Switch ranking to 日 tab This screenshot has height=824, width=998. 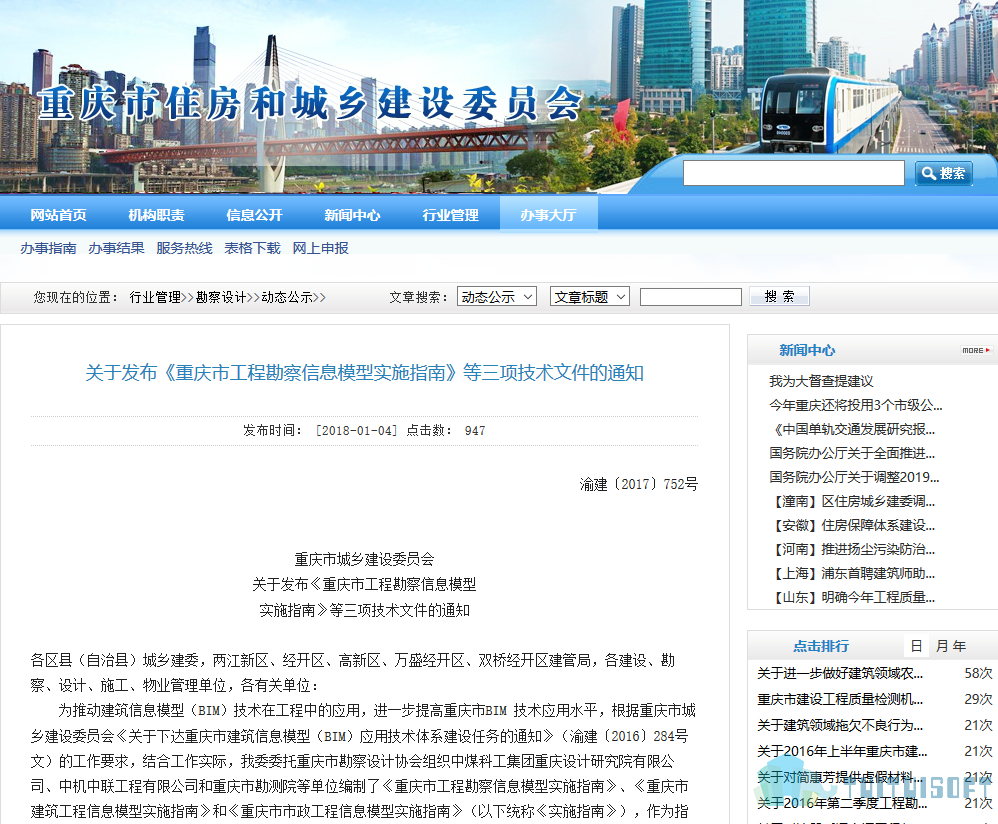click(917, 646)
